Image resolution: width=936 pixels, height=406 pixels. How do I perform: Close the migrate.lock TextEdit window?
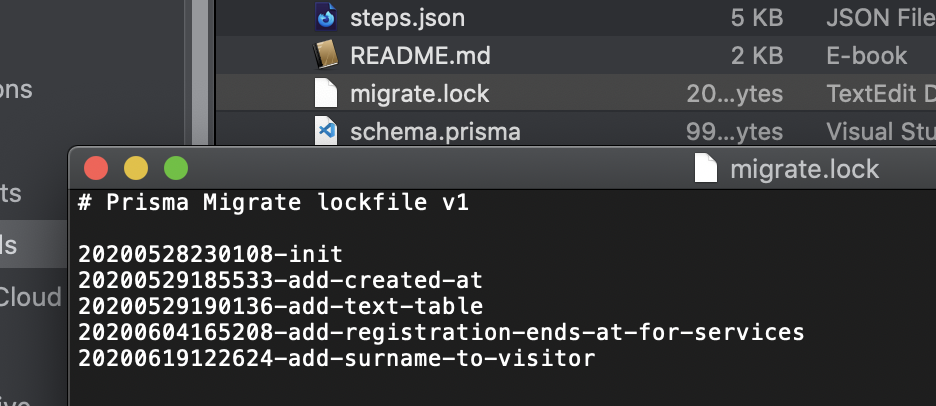[x=96, y=168]
